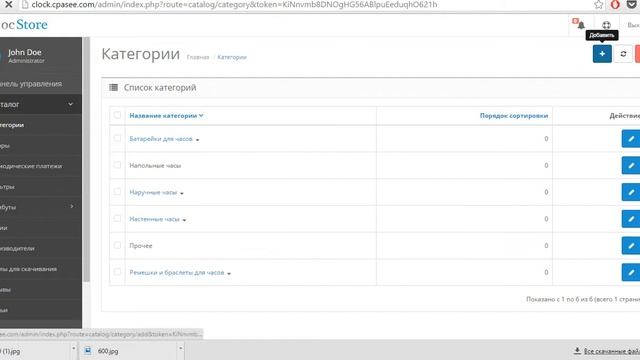Image resolution: width=640 pixels, height=360 pixels.
Task: Edit the Прочее category
Action: point(631,246)
